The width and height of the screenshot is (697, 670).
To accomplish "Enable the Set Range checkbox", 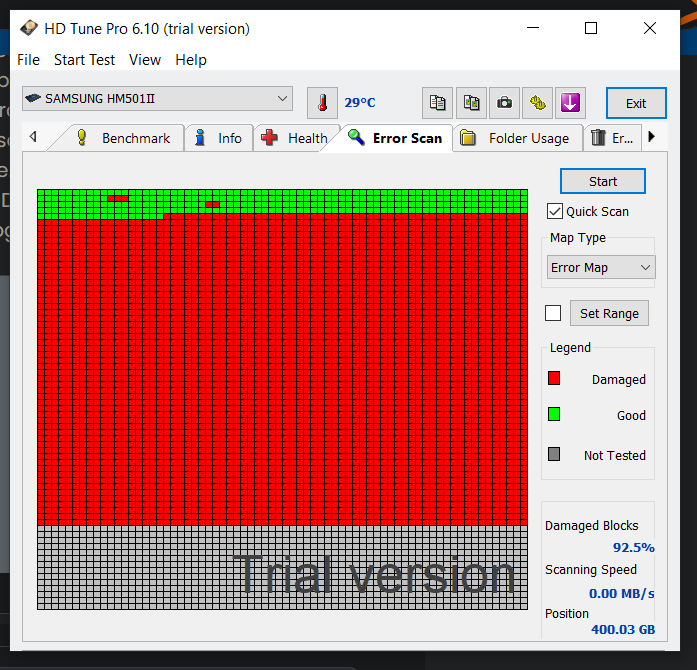I will pos(553,313).
